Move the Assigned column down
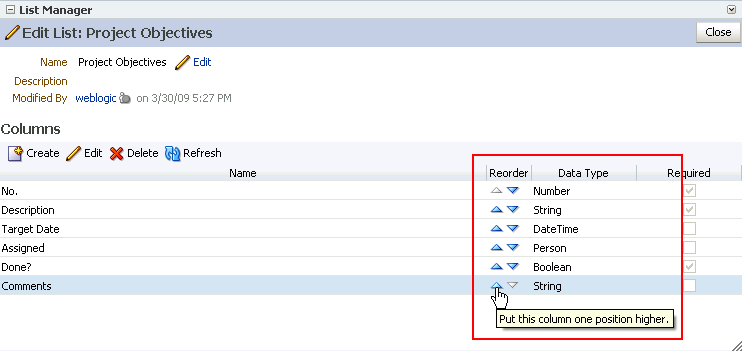This screenshot has width=742, height=364. [x=512, y=247]
